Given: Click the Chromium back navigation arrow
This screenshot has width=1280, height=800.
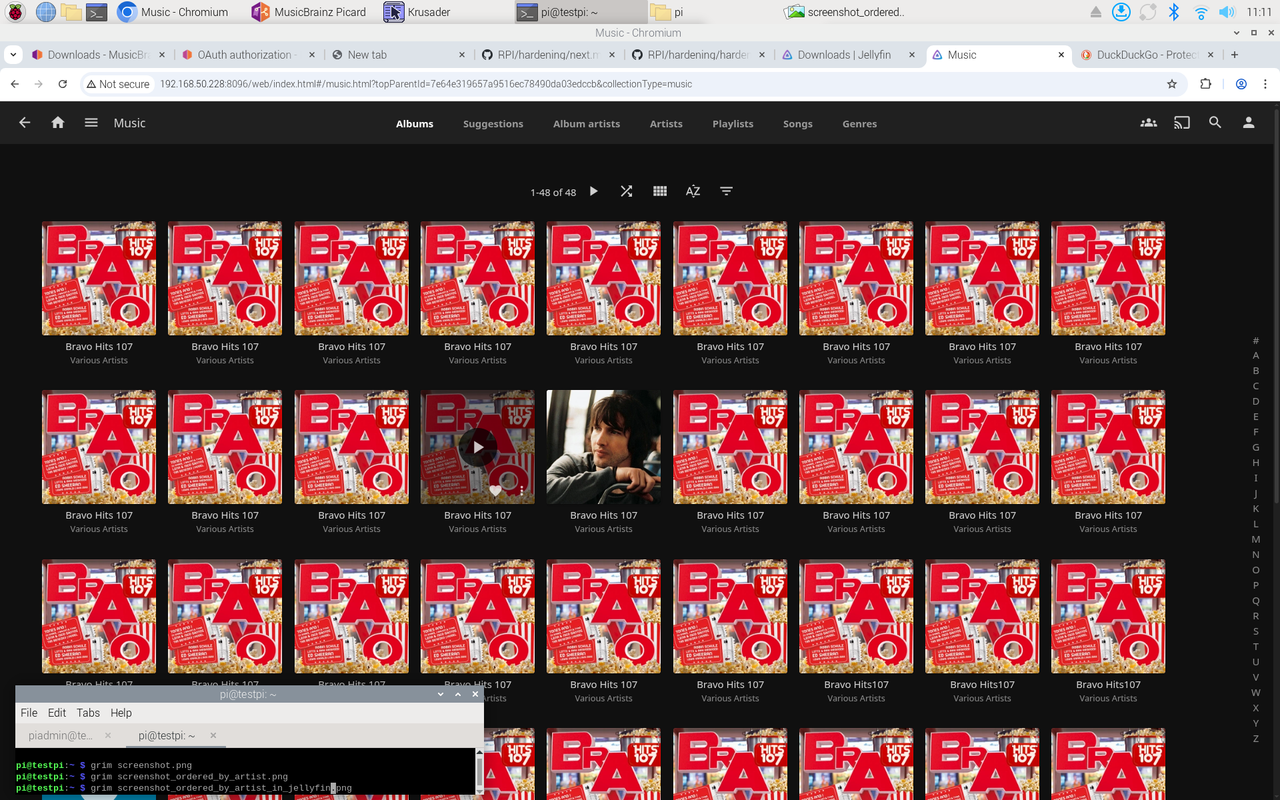Looking at the screenshot, I should [15, 84].
